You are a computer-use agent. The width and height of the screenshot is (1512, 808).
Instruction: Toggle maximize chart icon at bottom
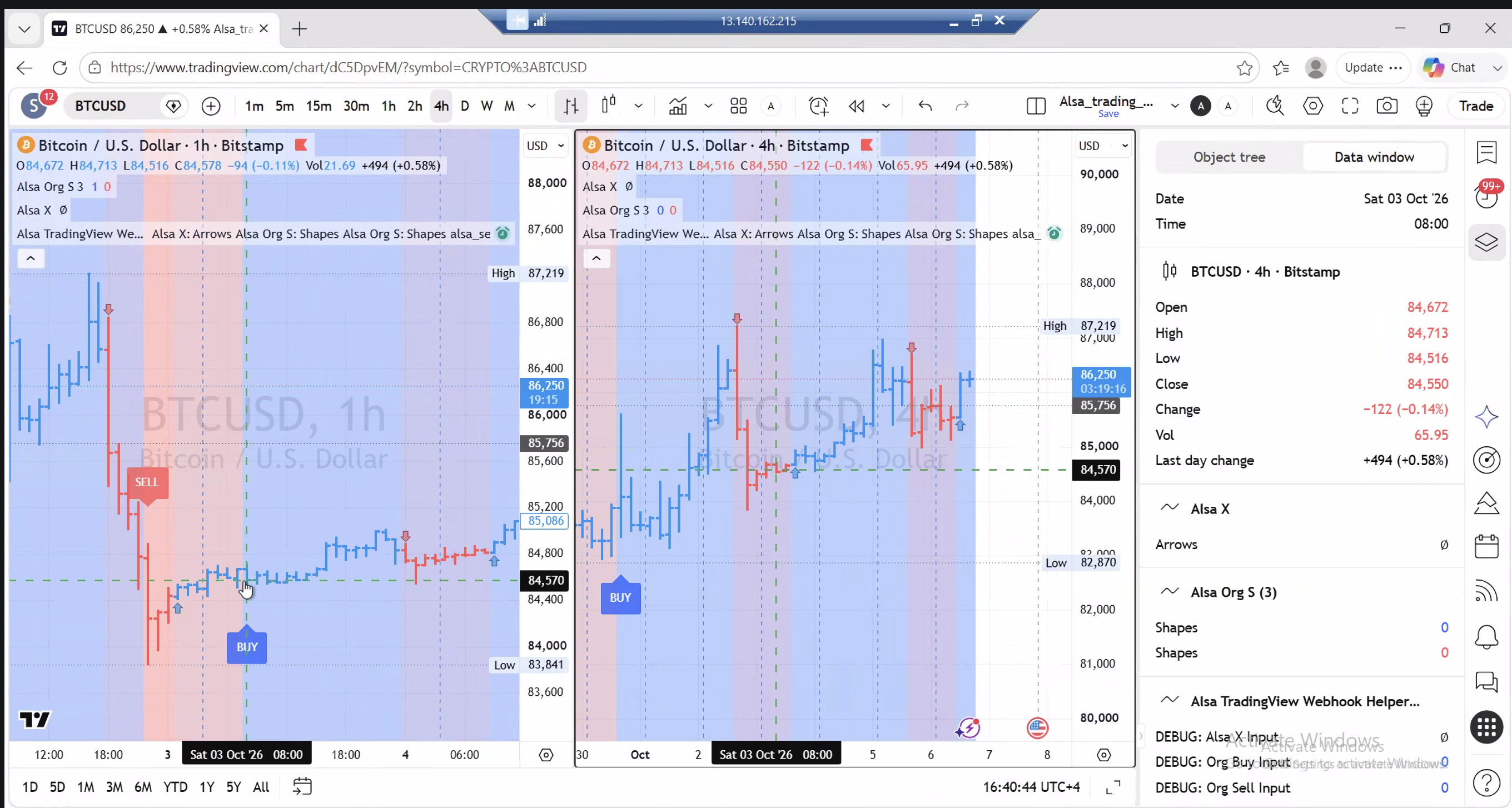(1113, 787)
